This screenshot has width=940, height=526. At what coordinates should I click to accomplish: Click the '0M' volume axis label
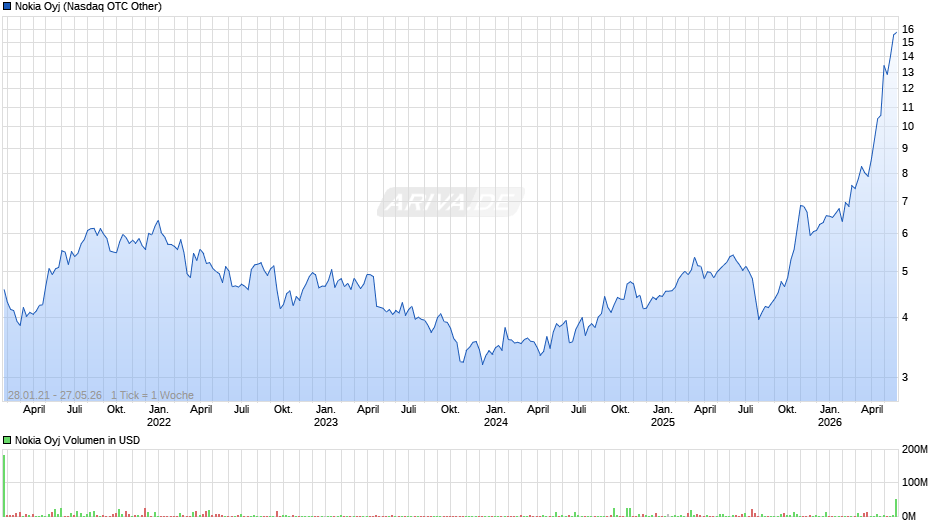(909, 516)
